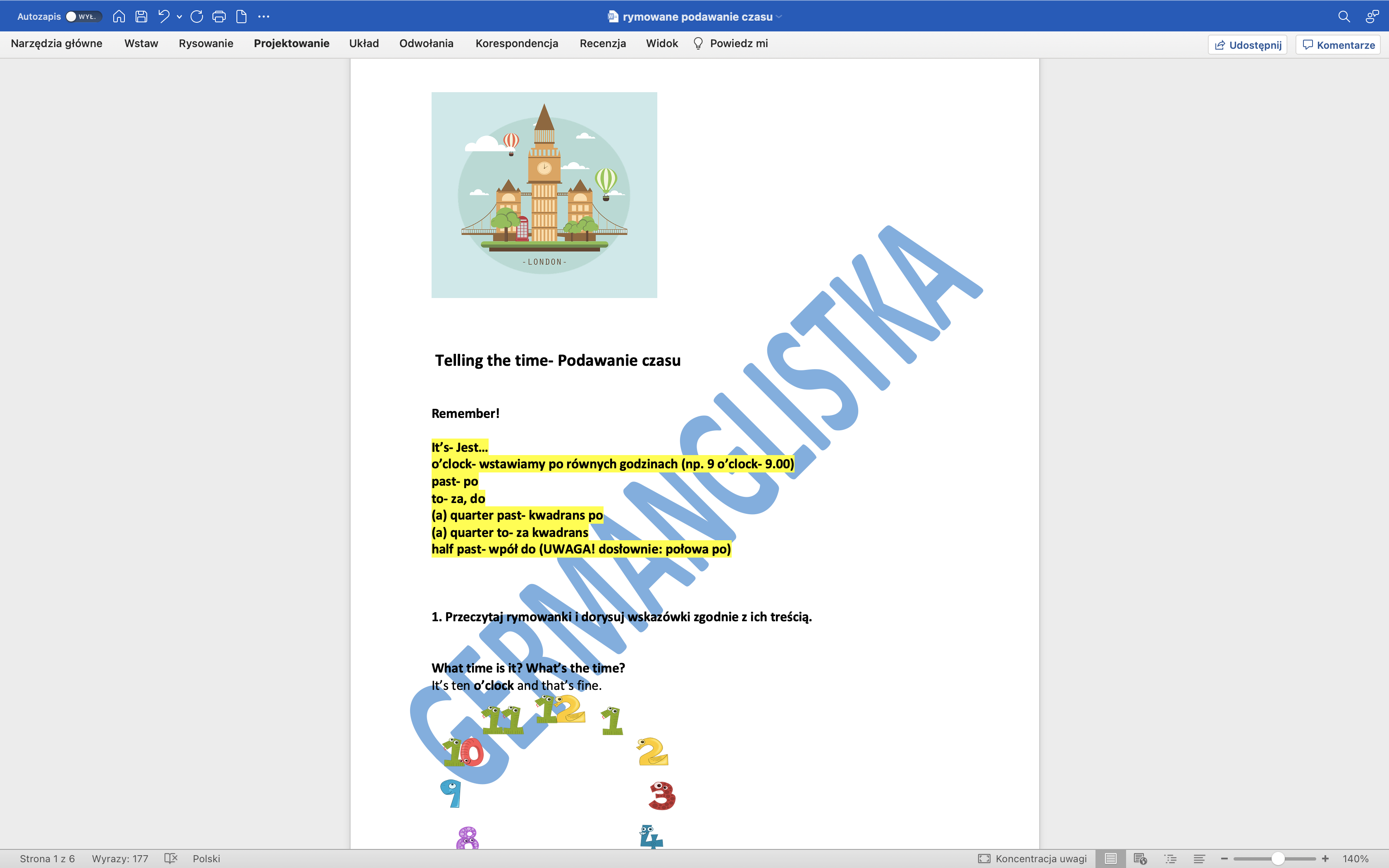Switch to the Recenzja tab

(602, 44)
